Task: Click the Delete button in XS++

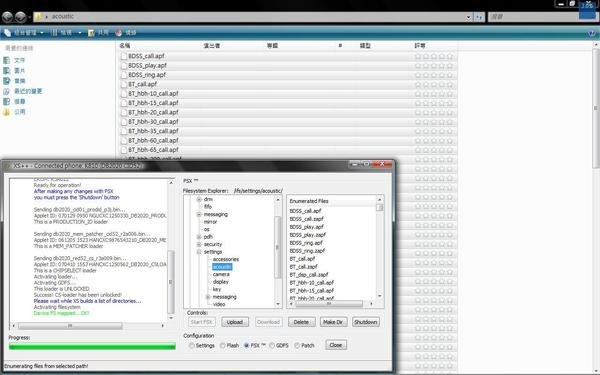Action: (x=301, y=322)
